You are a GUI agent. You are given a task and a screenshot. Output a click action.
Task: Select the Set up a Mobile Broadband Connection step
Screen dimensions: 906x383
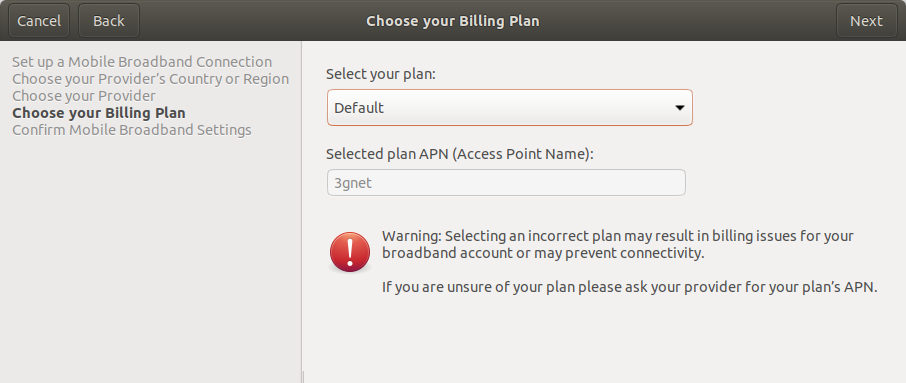[142, 62]
